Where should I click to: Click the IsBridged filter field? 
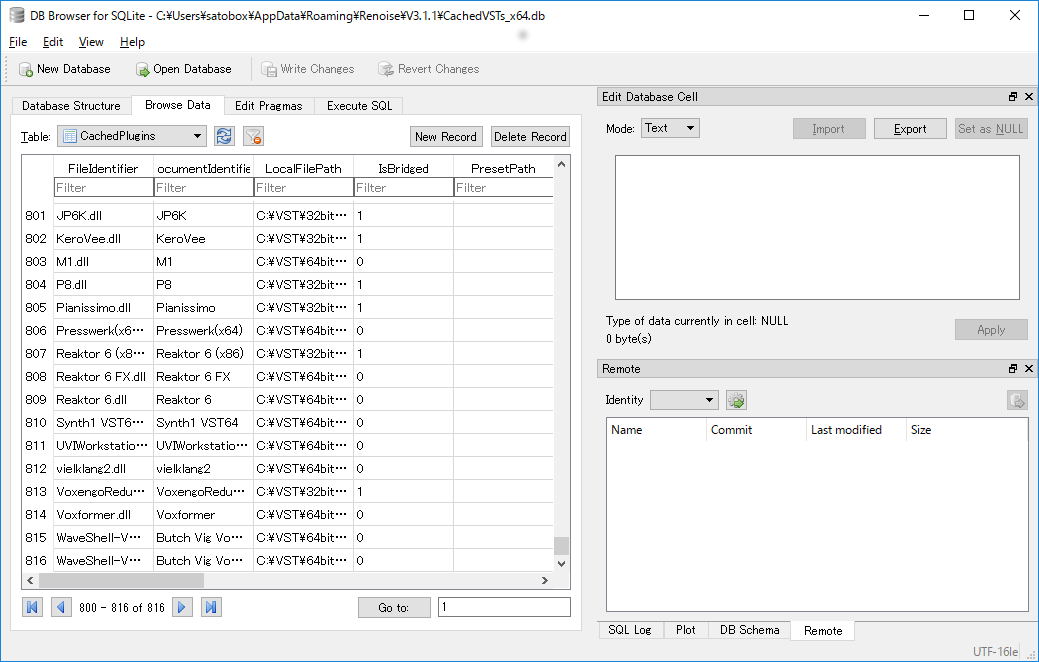pos(404,188)
